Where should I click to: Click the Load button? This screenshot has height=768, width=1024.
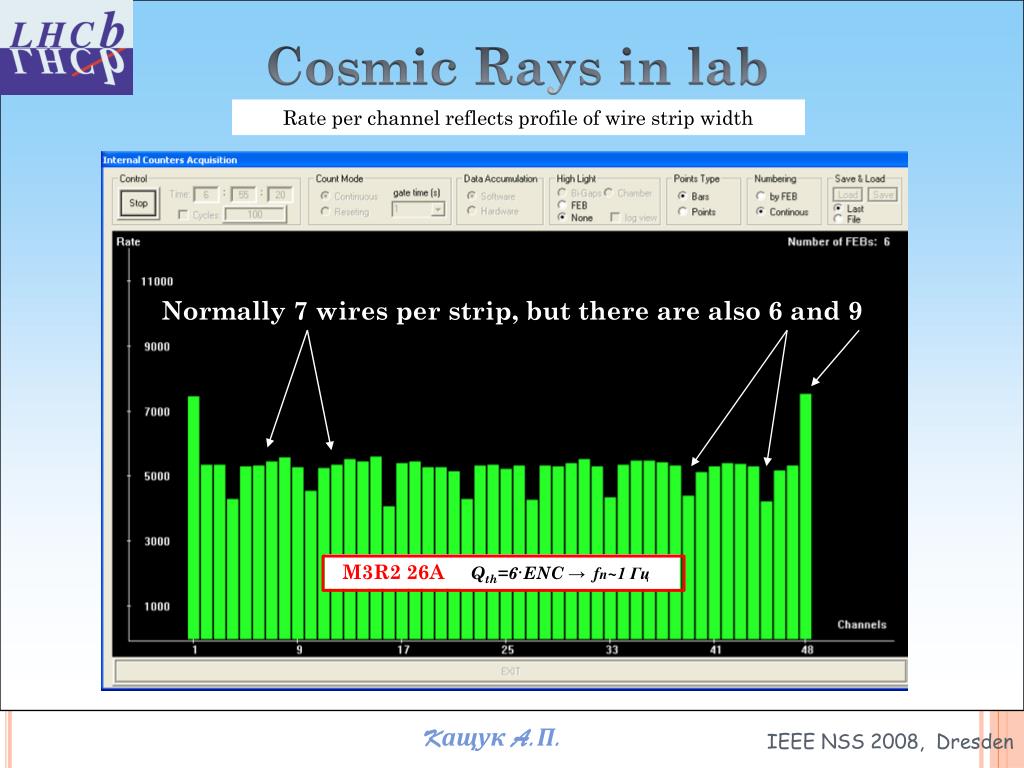pyautogui.click(x=847, y=195)
